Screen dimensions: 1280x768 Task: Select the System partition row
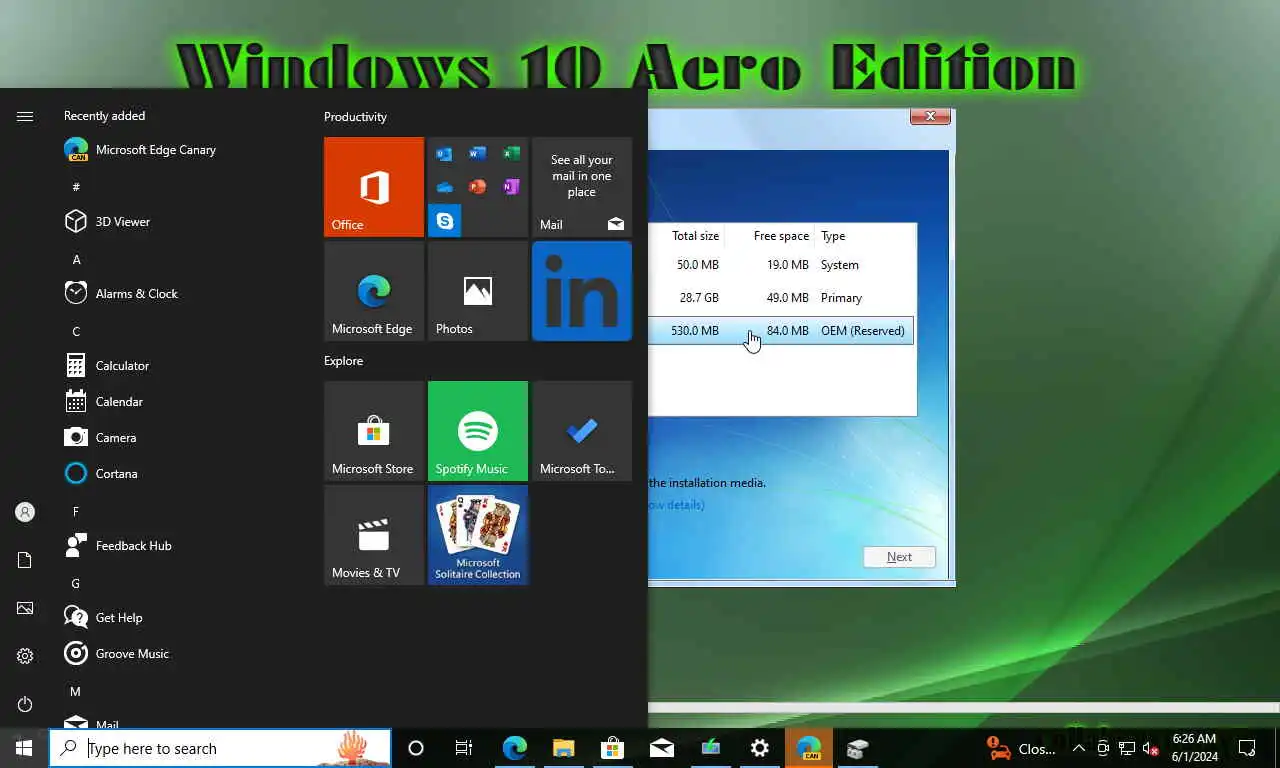[782, 265]
